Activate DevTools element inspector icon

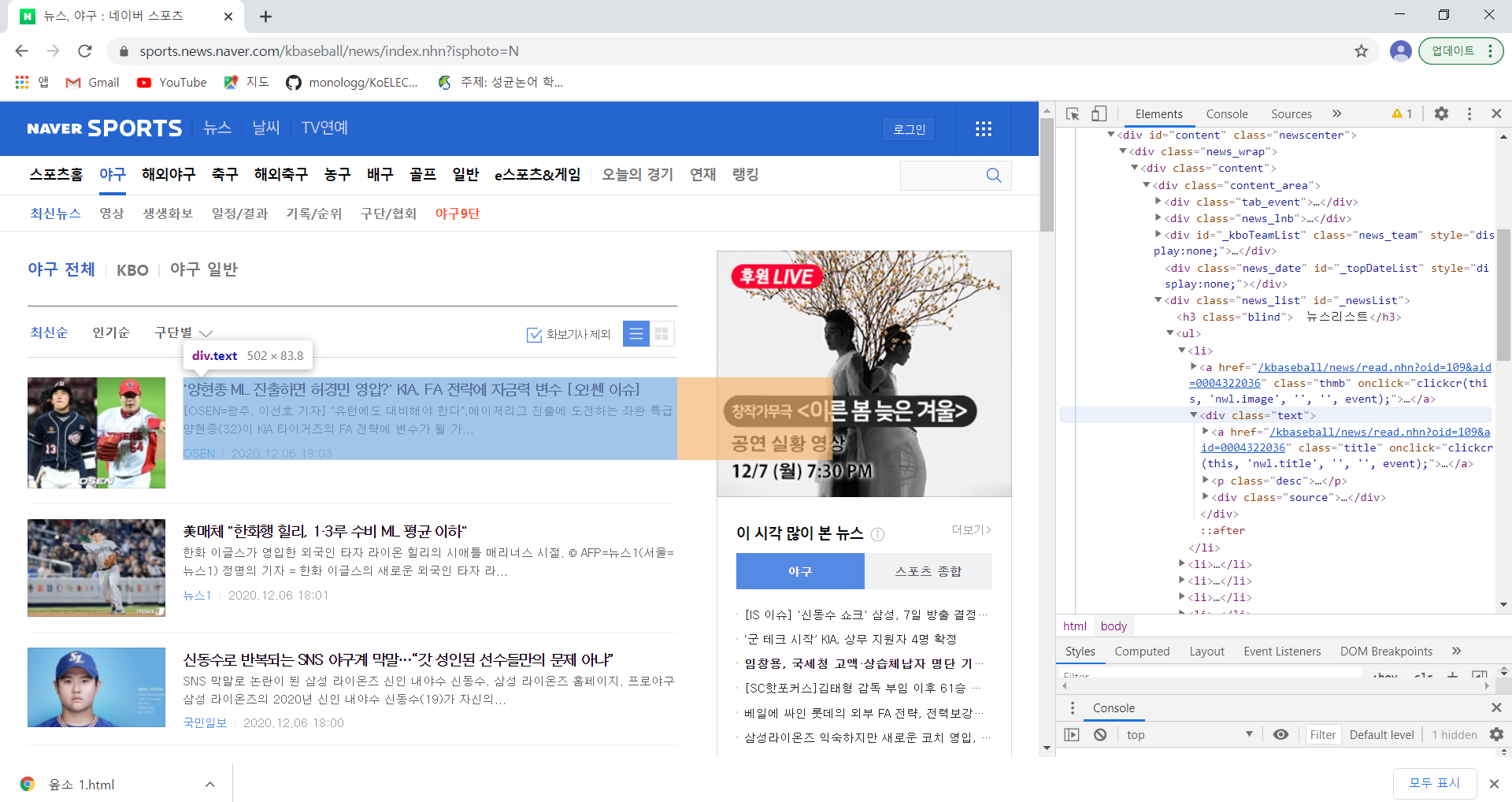[1073, 114]
